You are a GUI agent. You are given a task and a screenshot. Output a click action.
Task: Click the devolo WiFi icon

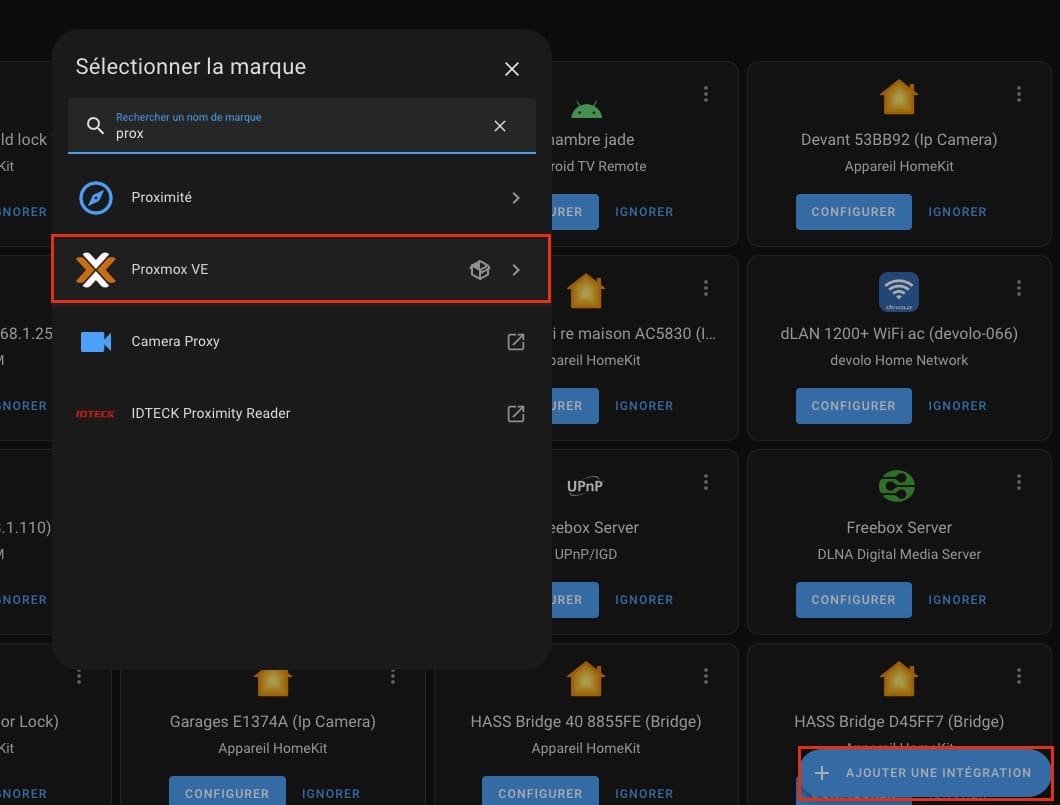click(898, 291)
